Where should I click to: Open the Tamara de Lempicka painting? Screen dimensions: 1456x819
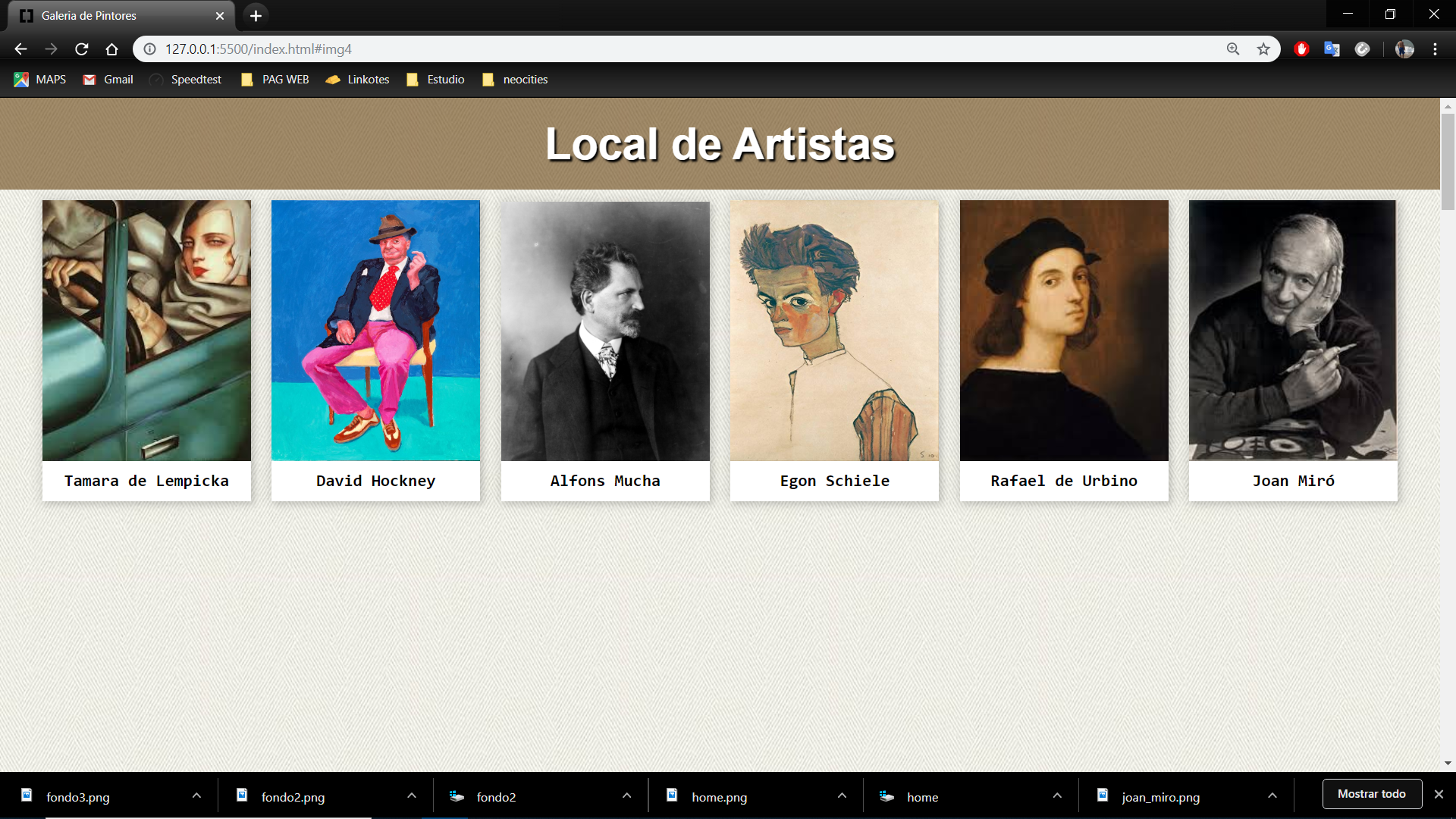146,331
